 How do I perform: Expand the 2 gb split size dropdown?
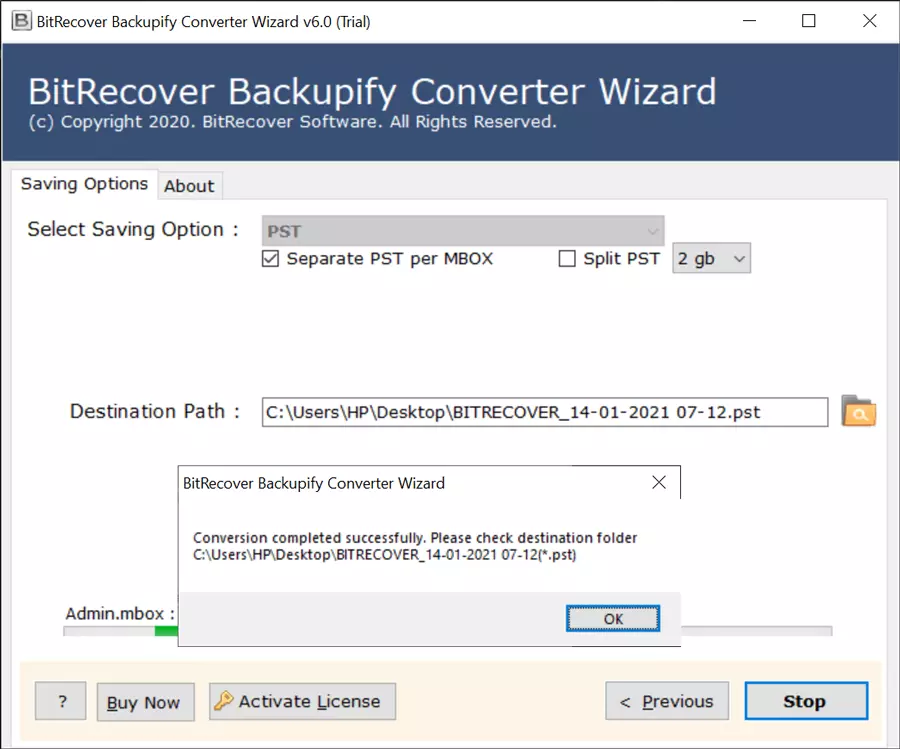(x=711, y=258)
